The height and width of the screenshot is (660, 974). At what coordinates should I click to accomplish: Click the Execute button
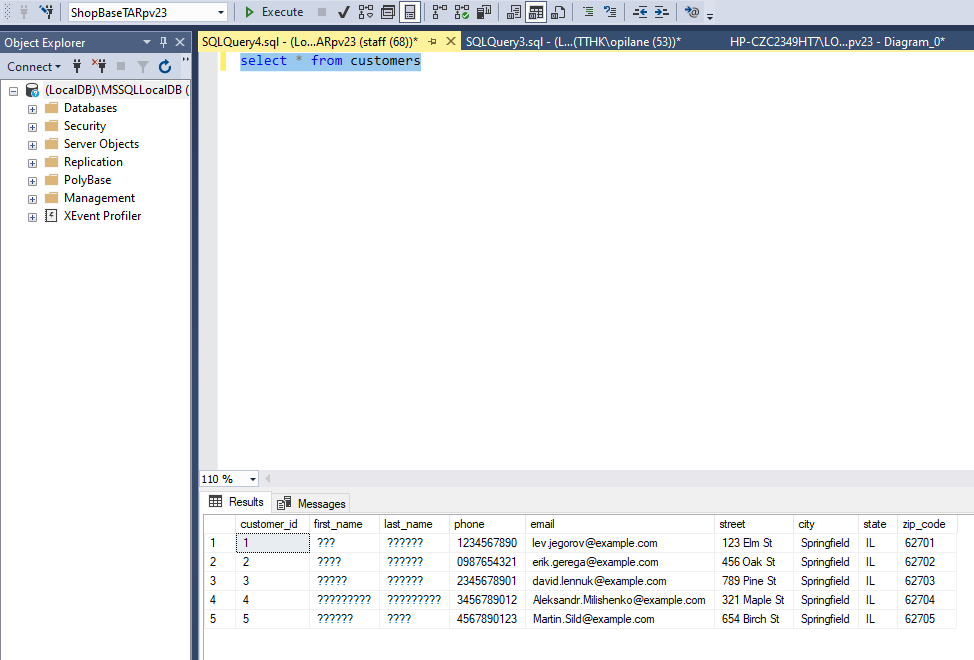[x=274, y=12]
